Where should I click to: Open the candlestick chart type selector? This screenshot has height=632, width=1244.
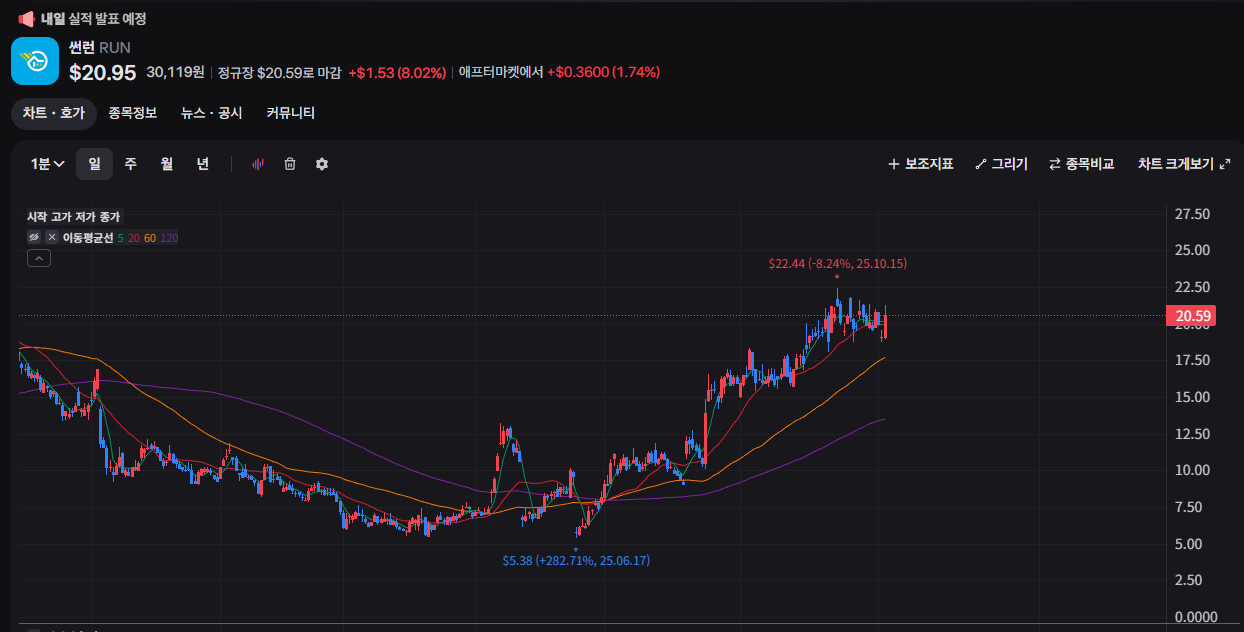tap(257, 164)
